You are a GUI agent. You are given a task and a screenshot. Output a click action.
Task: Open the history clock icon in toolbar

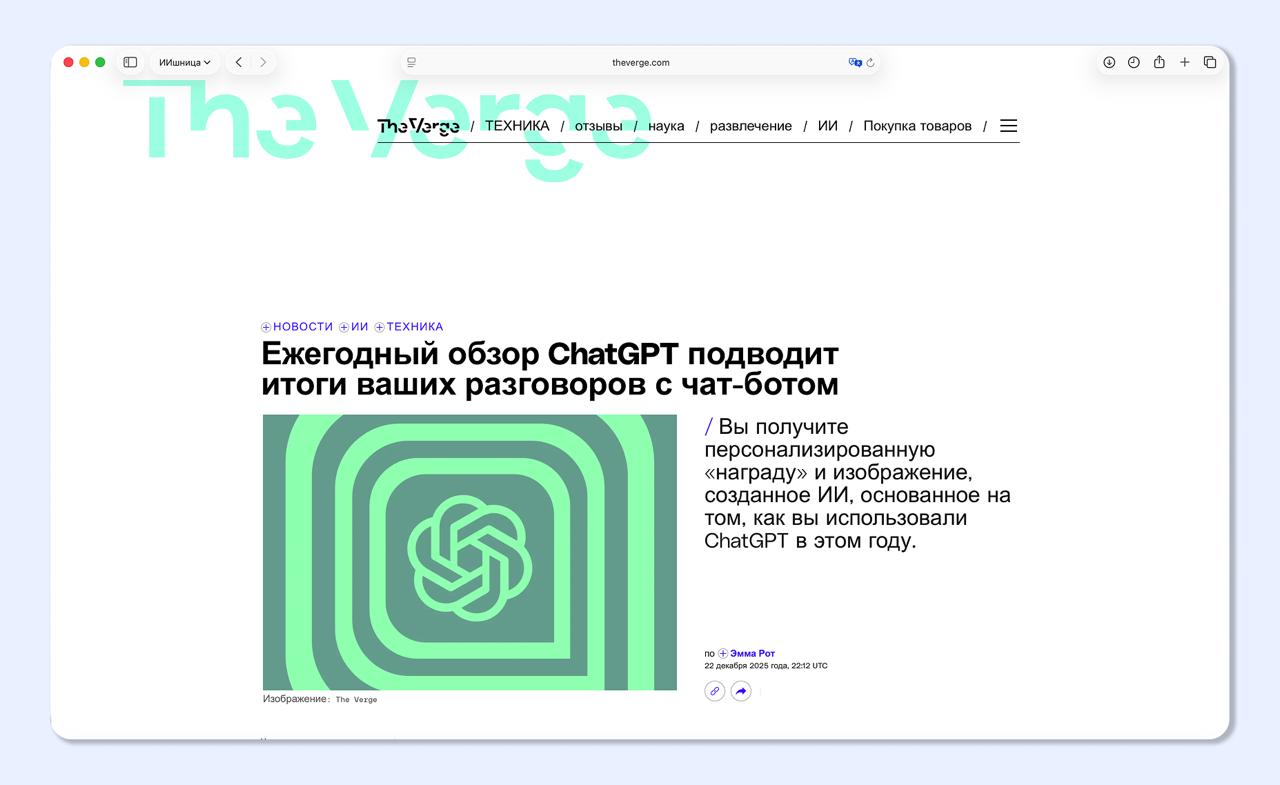tap(1134, 62)
